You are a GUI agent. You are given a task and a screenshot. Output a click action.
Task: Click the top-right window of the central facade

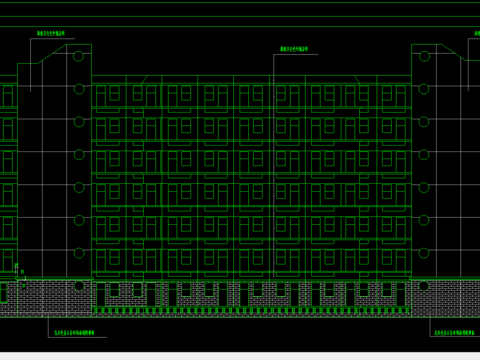tap(401, 96)
